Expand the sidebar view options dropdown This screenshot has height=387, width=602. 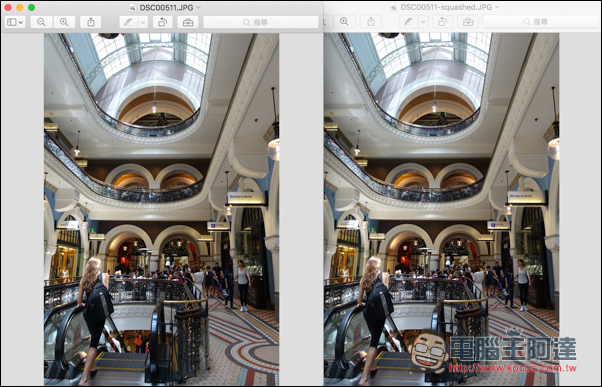click(15, 22)
